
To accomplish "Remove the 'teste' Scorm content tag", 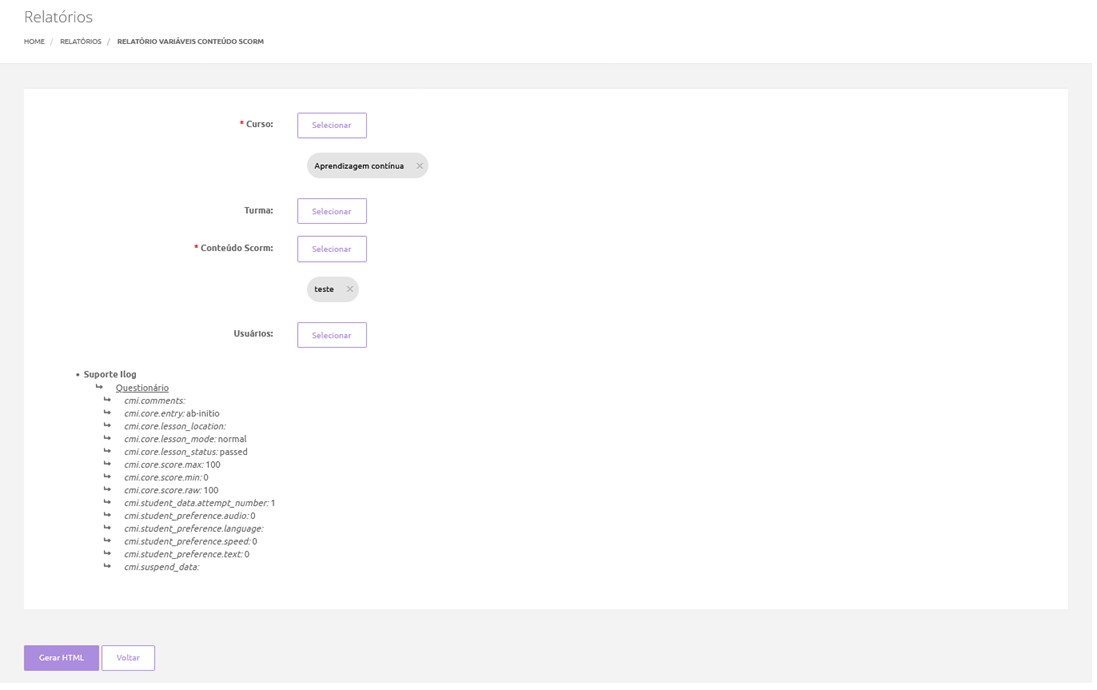I will point(350,289).
